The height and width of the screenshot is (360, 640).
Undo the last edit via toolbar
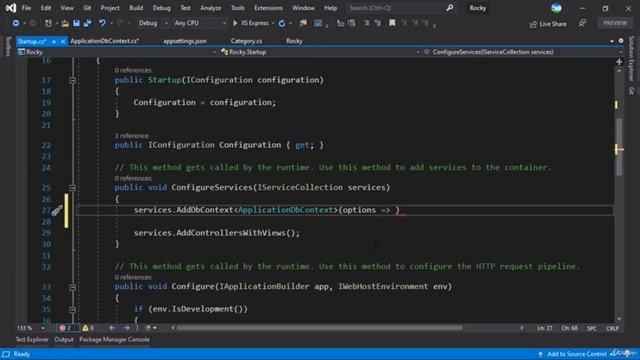[x=102, y=23]
